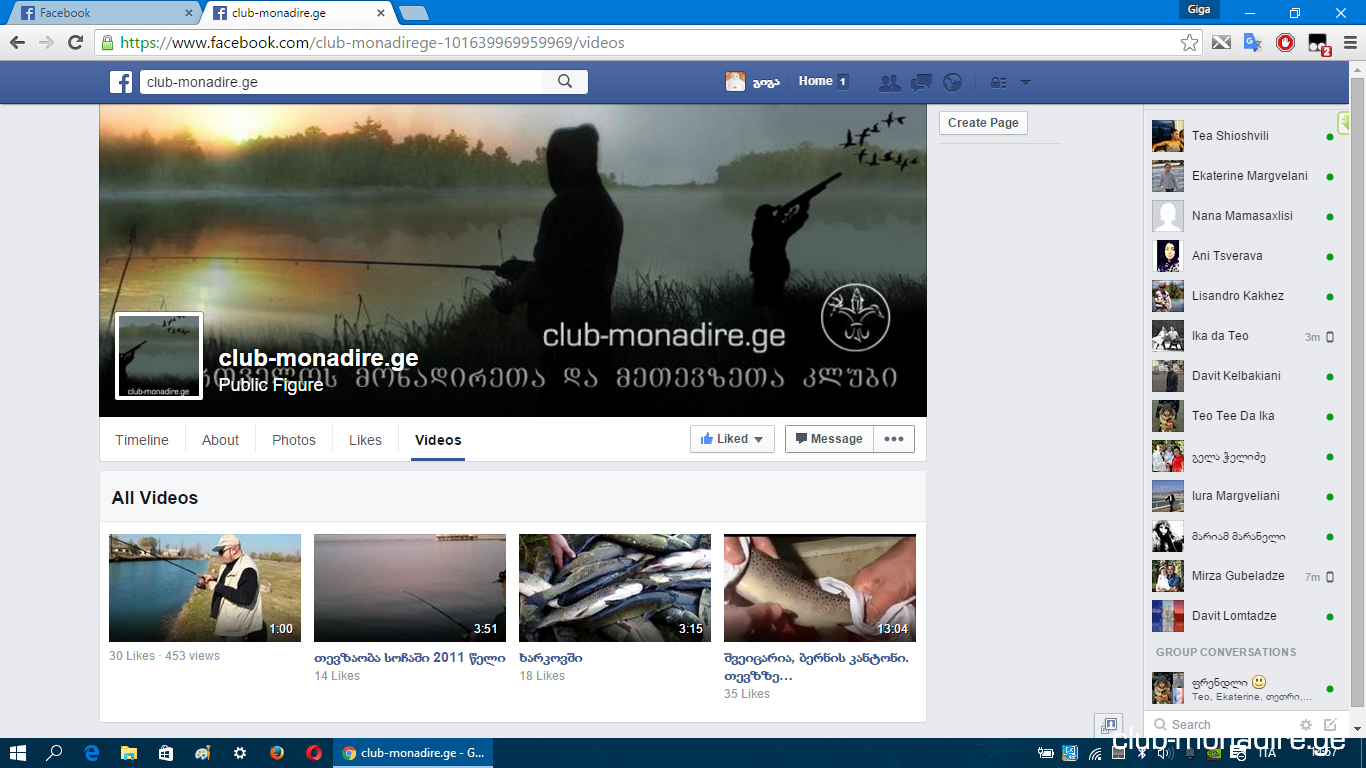Click the Facebook logo icon
The image size is (1366, 768).
click(x=121, y=82)
